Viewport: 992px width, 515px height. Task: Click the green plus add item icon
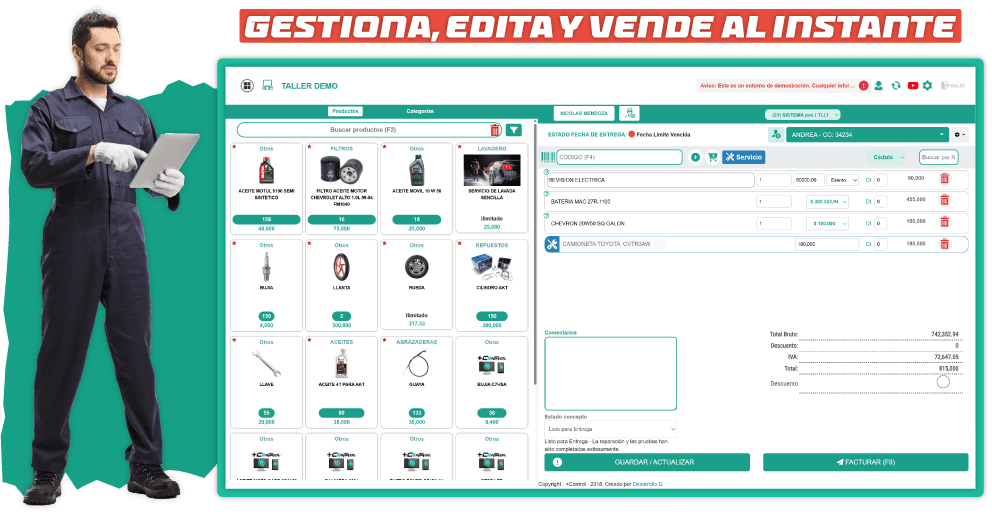[x=695, y=157]
